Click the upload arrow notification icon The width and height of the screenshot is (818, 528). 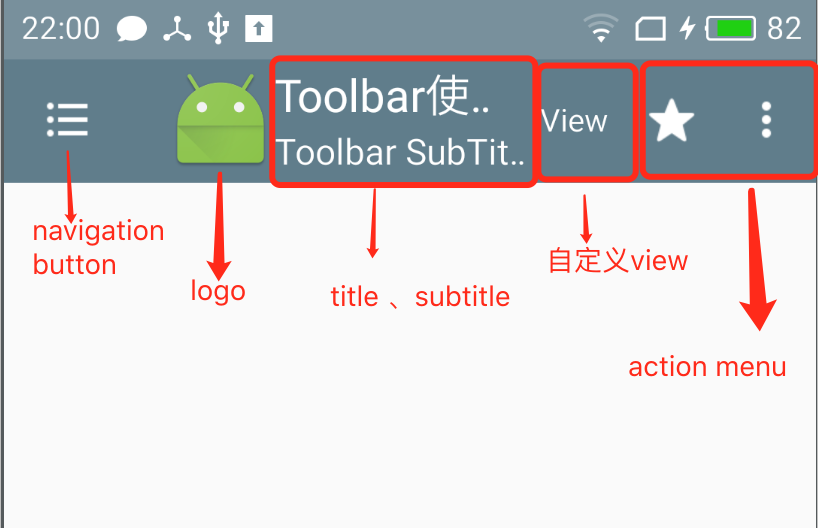[x=259, y=28]
